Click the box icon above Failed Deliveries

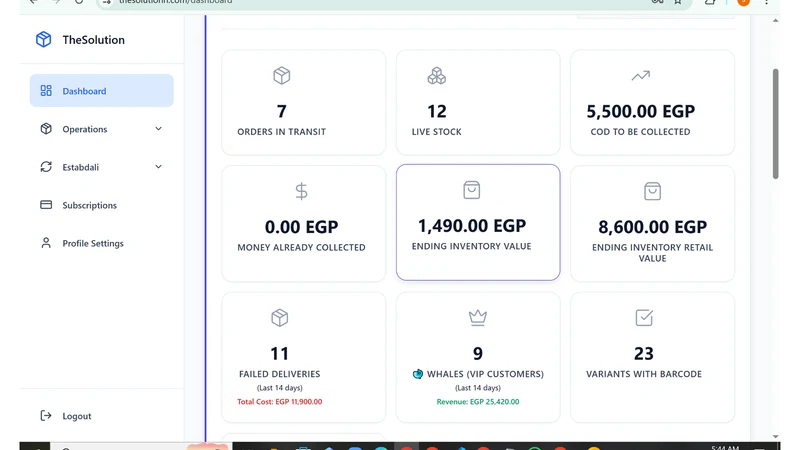click(x=280, y=318)
